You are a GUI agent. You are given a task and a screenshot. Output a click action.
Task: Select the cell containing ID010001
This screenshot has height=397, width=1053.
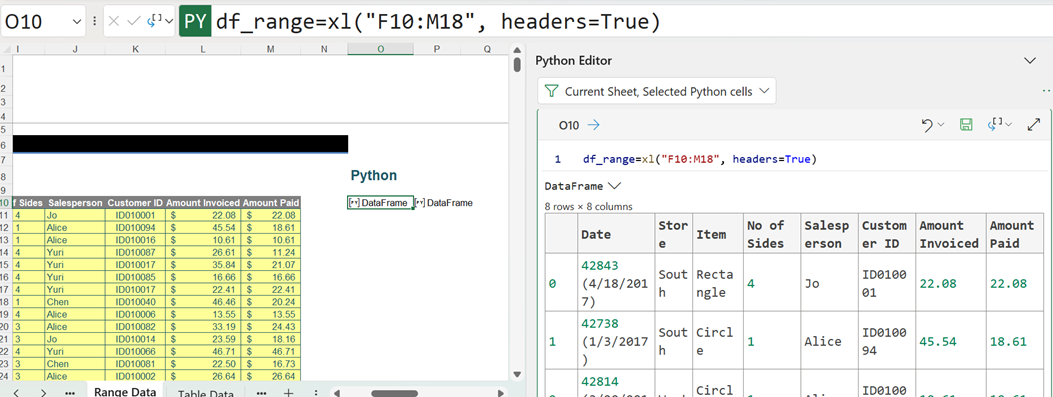point(136,215)
